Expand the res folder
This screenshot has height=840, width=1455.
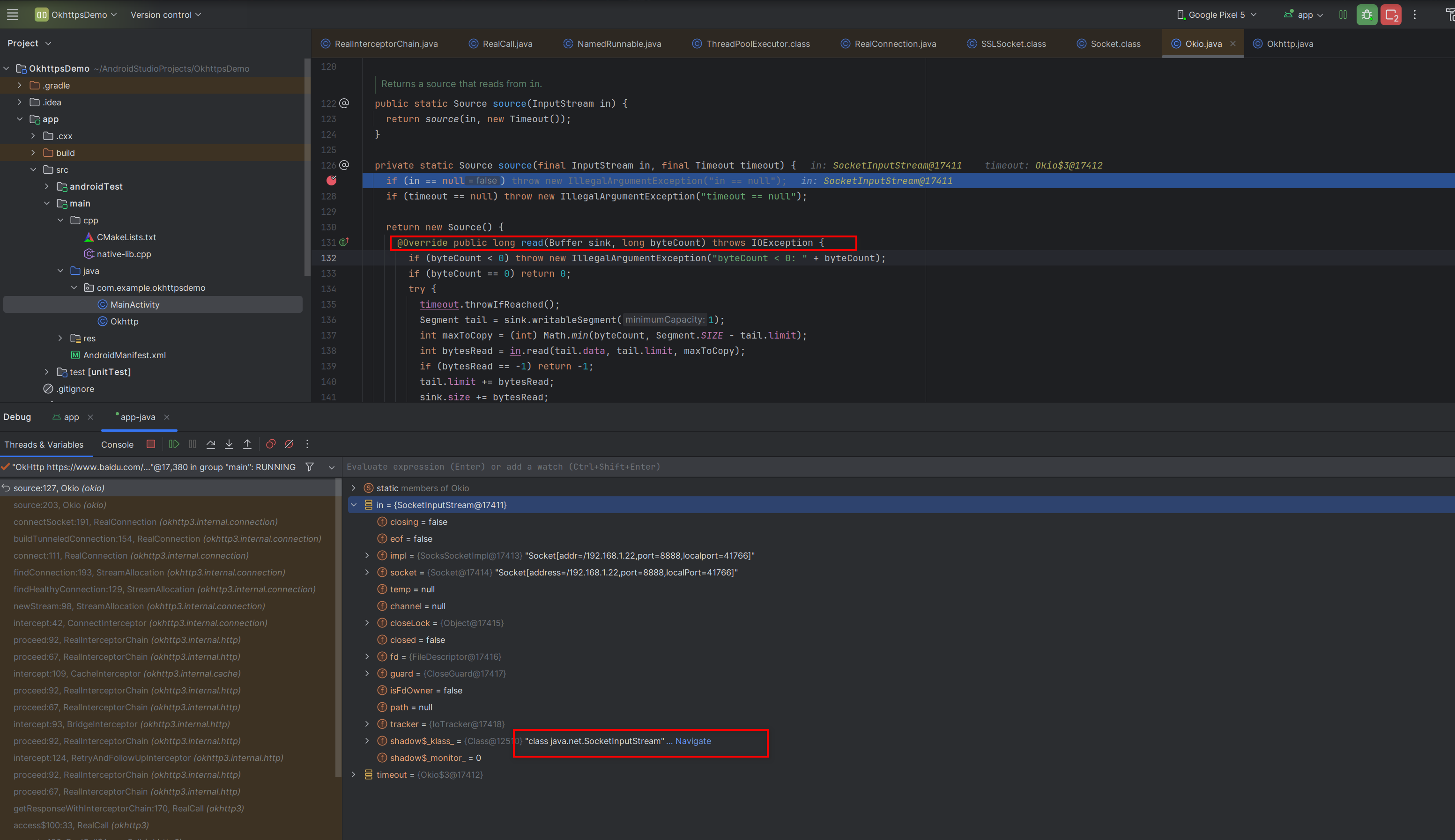60,338
